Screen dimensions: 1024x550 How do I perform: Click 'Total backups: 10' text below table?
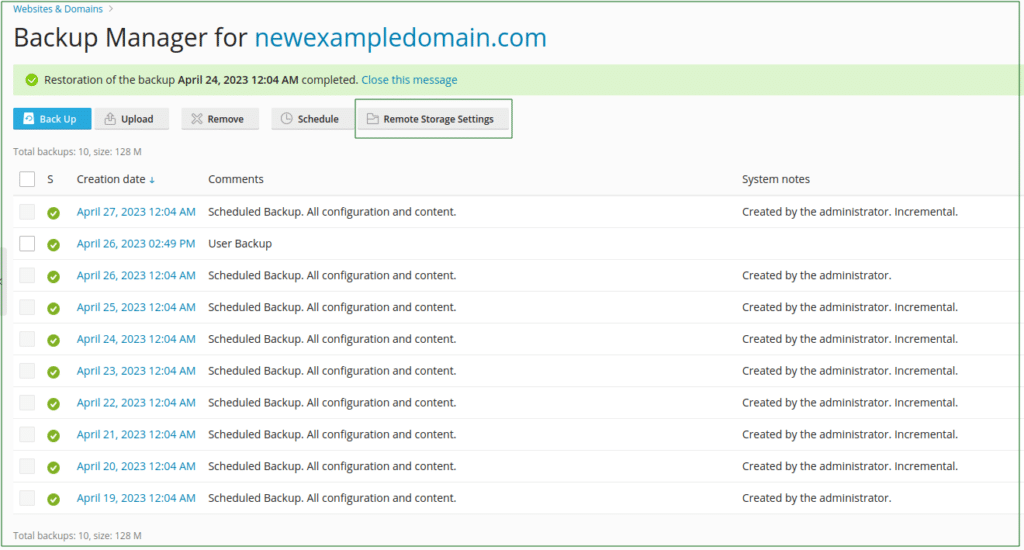pos(77,536)
